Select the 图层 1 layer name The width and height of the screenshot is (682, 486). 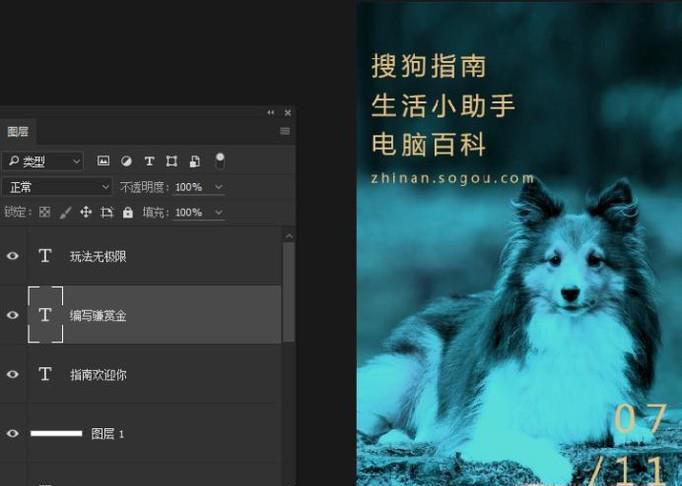[107, 434]
